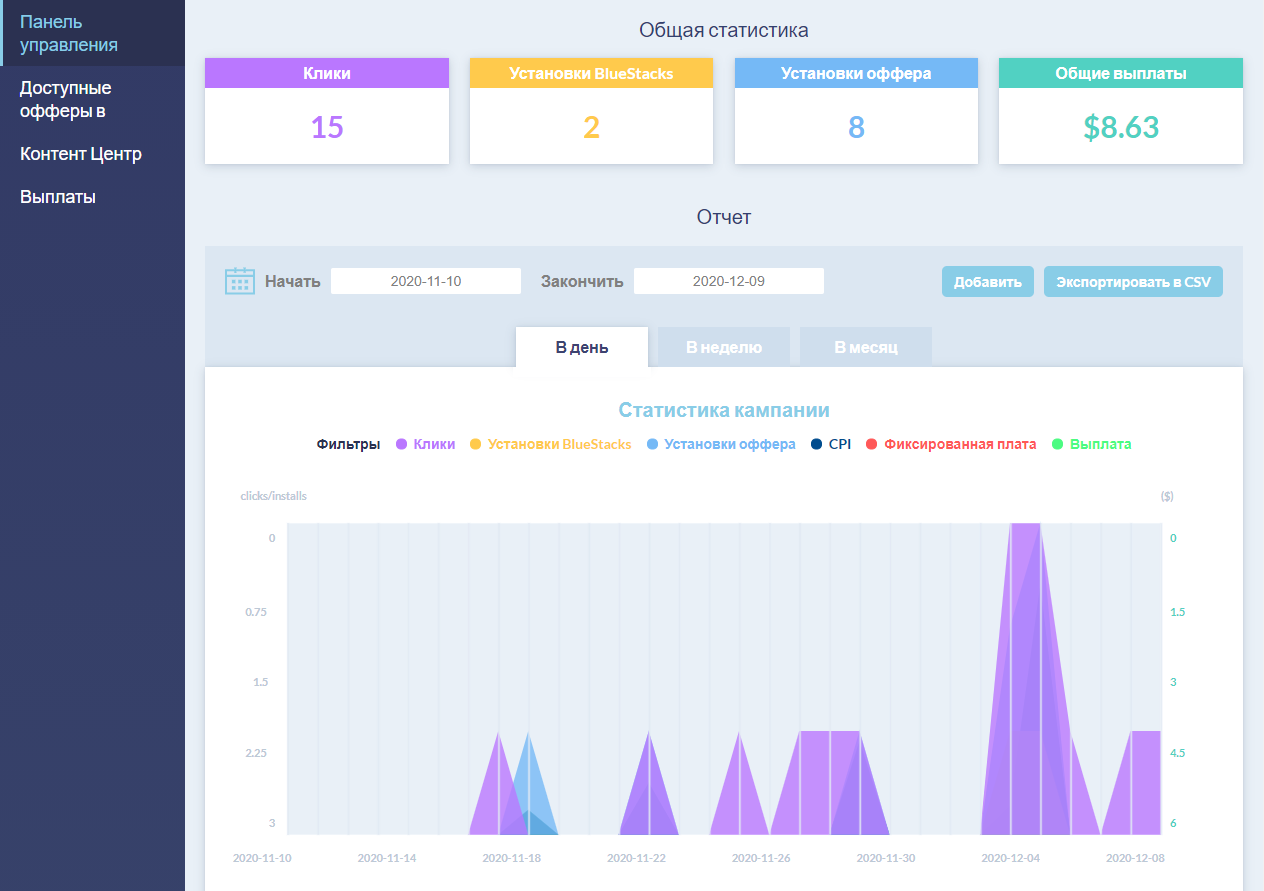Toggle the Выплата legend filter

point(1092,444)
